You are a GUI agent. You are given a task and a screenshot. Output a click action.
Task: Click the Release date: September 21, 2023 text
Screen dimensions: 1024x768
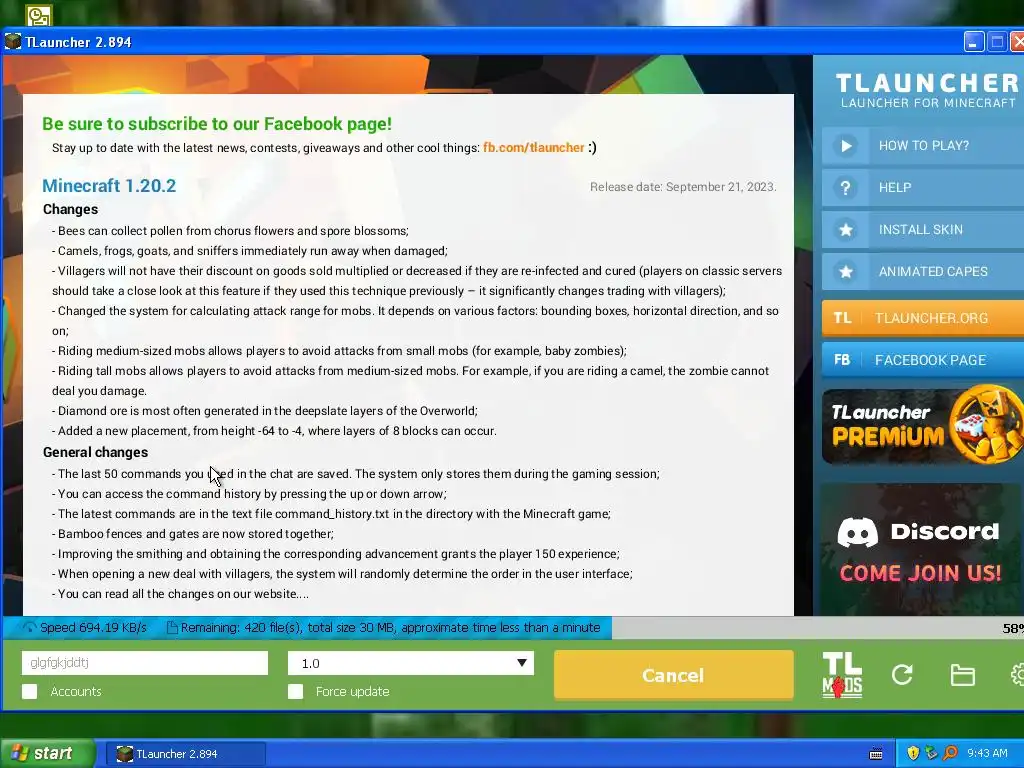683,187
